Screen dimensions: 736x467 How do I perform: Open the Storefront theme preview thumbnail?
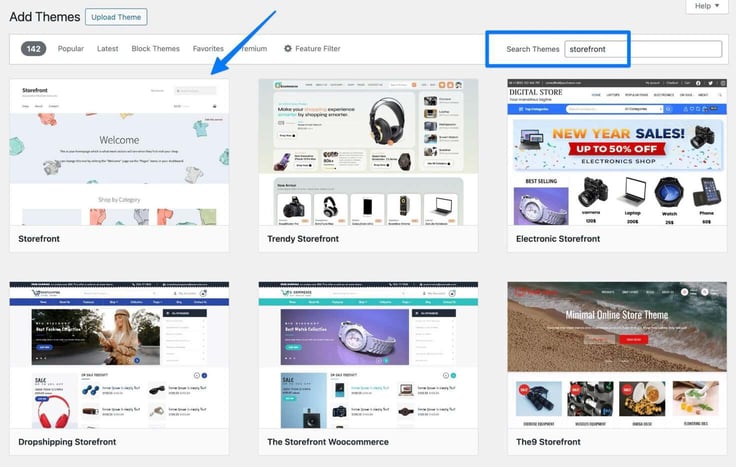point(119,152)
